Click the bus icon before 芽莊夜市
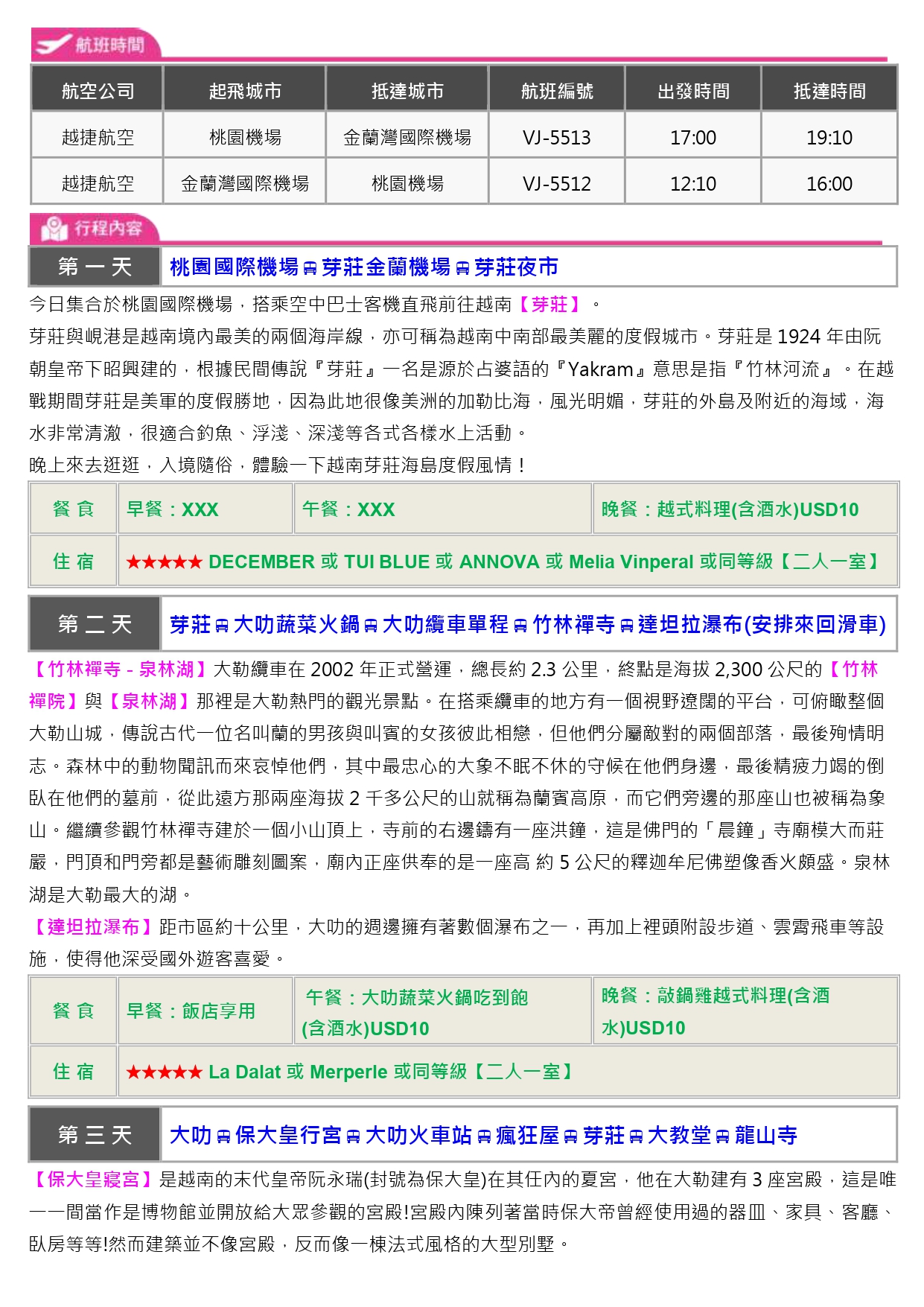924x1307 pixels. [462, 268]
